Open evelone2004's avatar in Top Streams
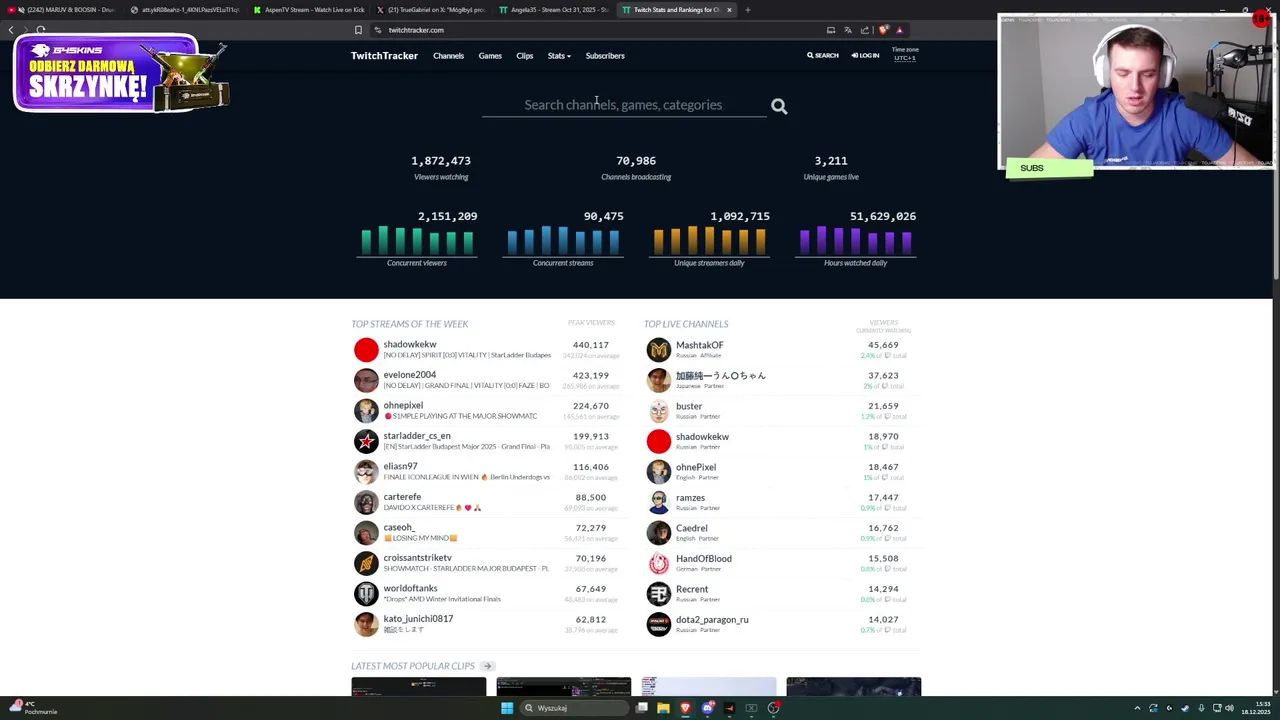This screenshot has height=720, width=1280. (366, 380)
